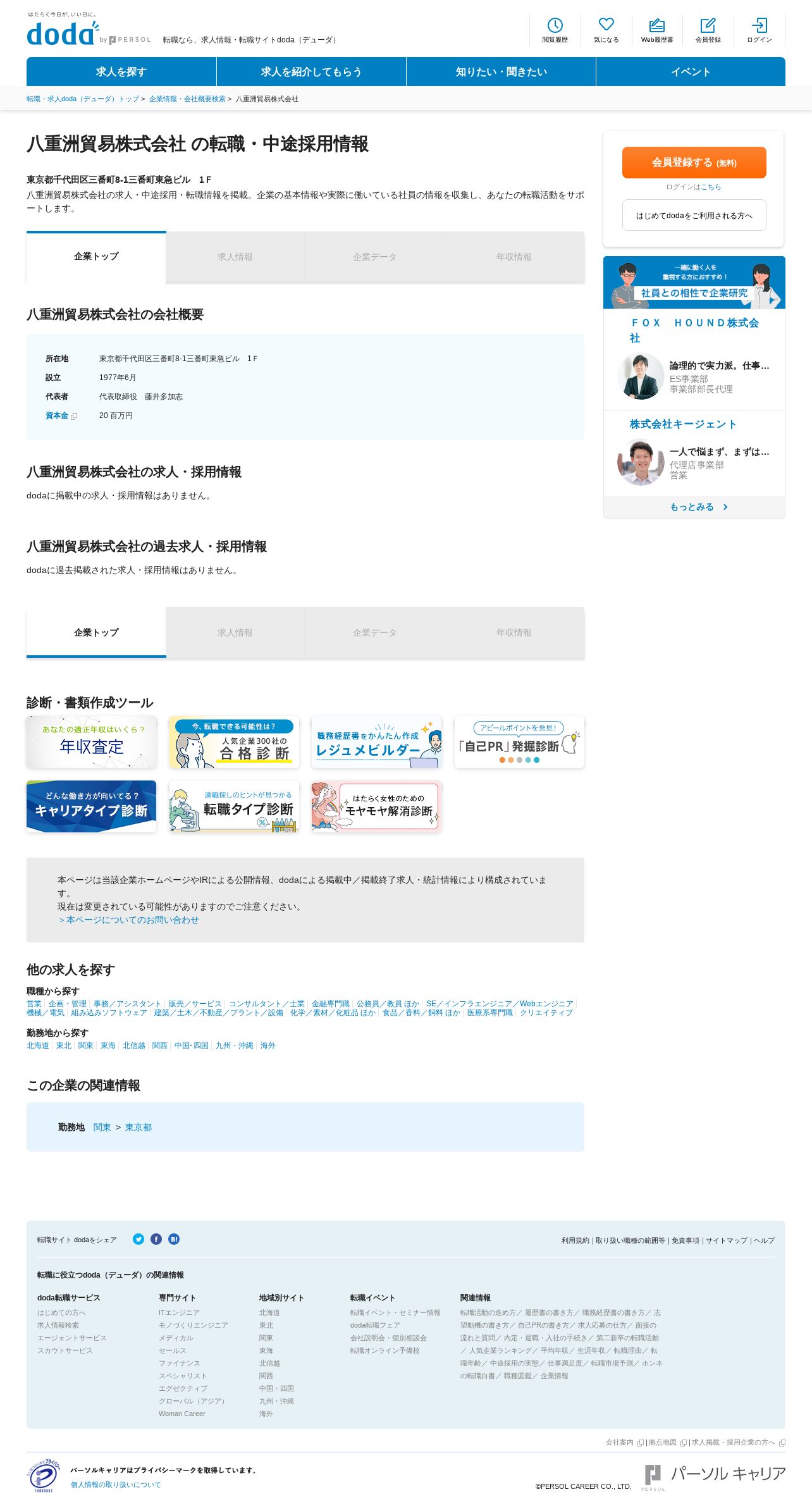This screenshot has height=1499, width=812.
Task: Select the upper 求人情報 tab
Action: tap(235, 257)
